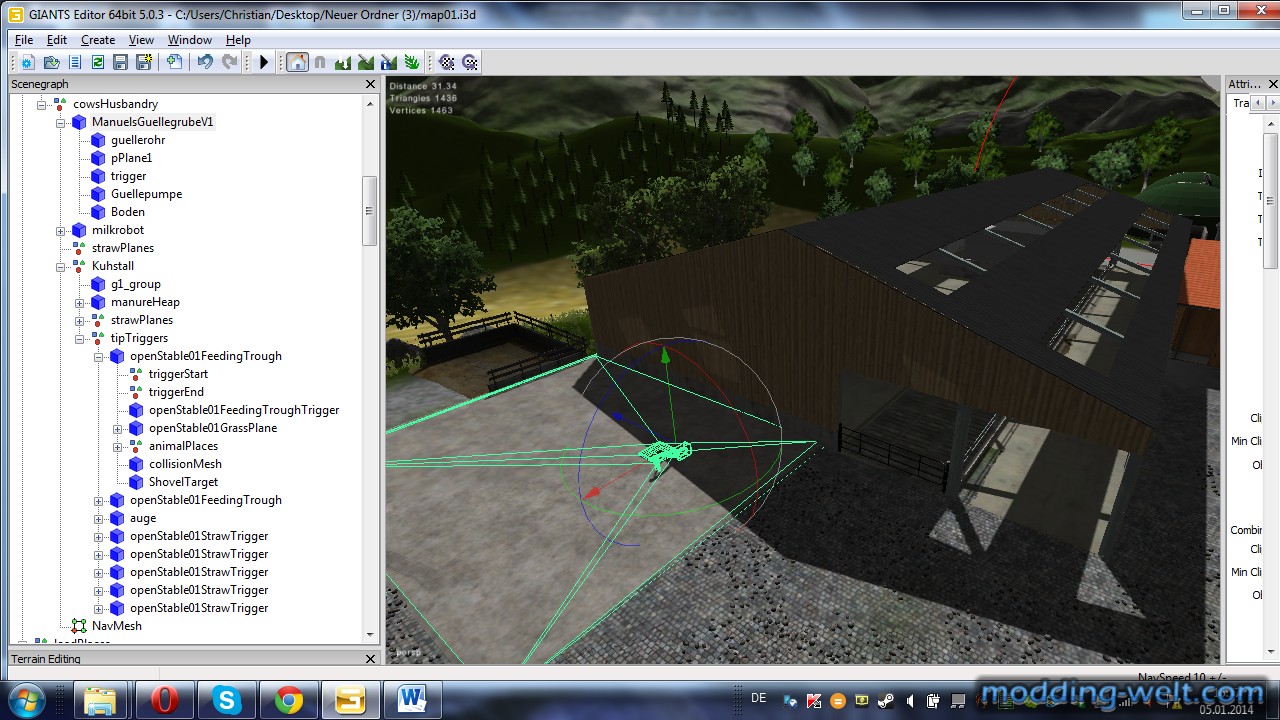Launch Opera from the taskbar
The height and width of the screenshot is (720, 1280).
pyautogui.click(x=163, y=700)
